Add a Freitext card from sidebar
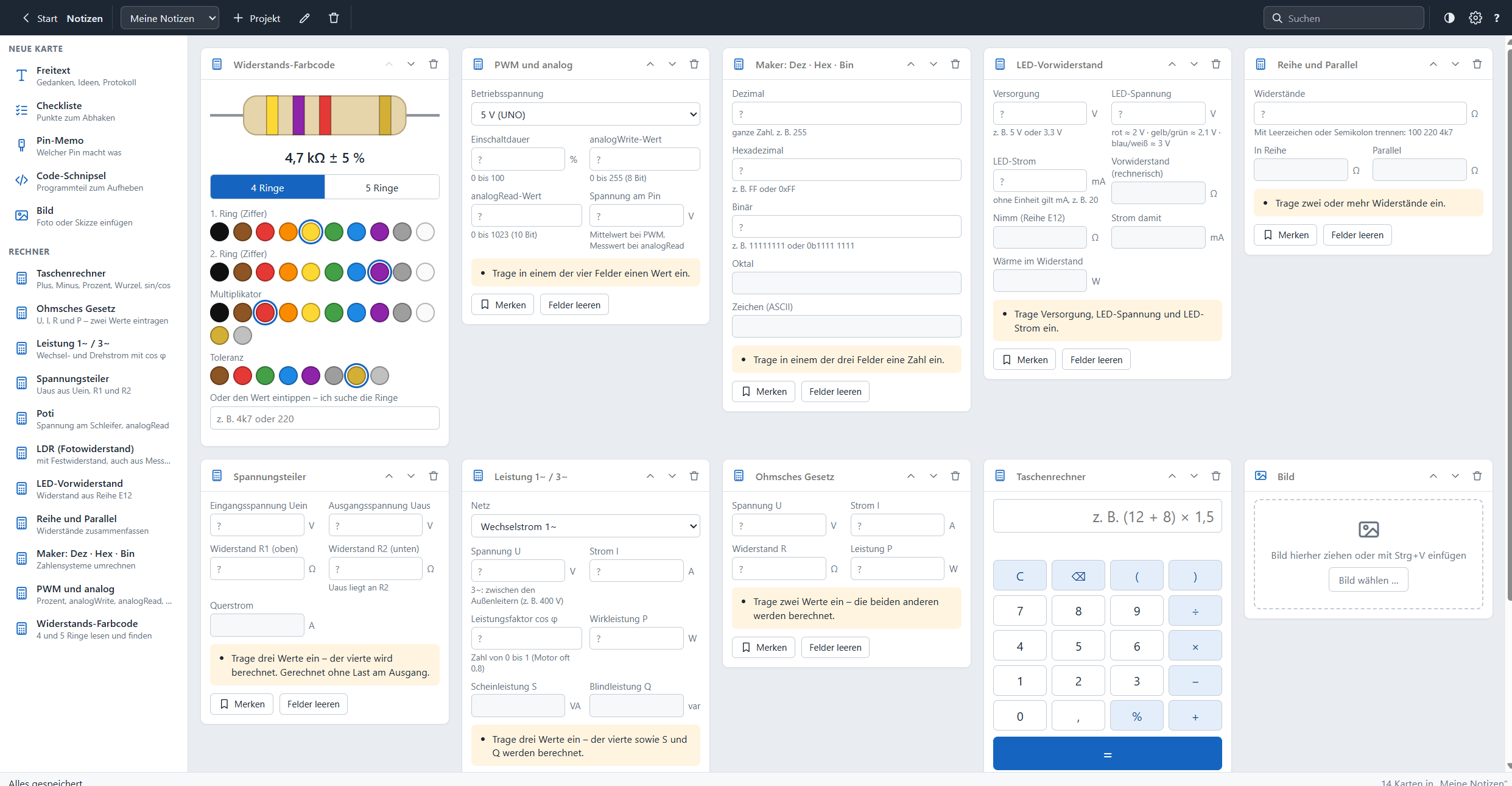The height and width of the screenshot is (786, 1512). [94, 76]
